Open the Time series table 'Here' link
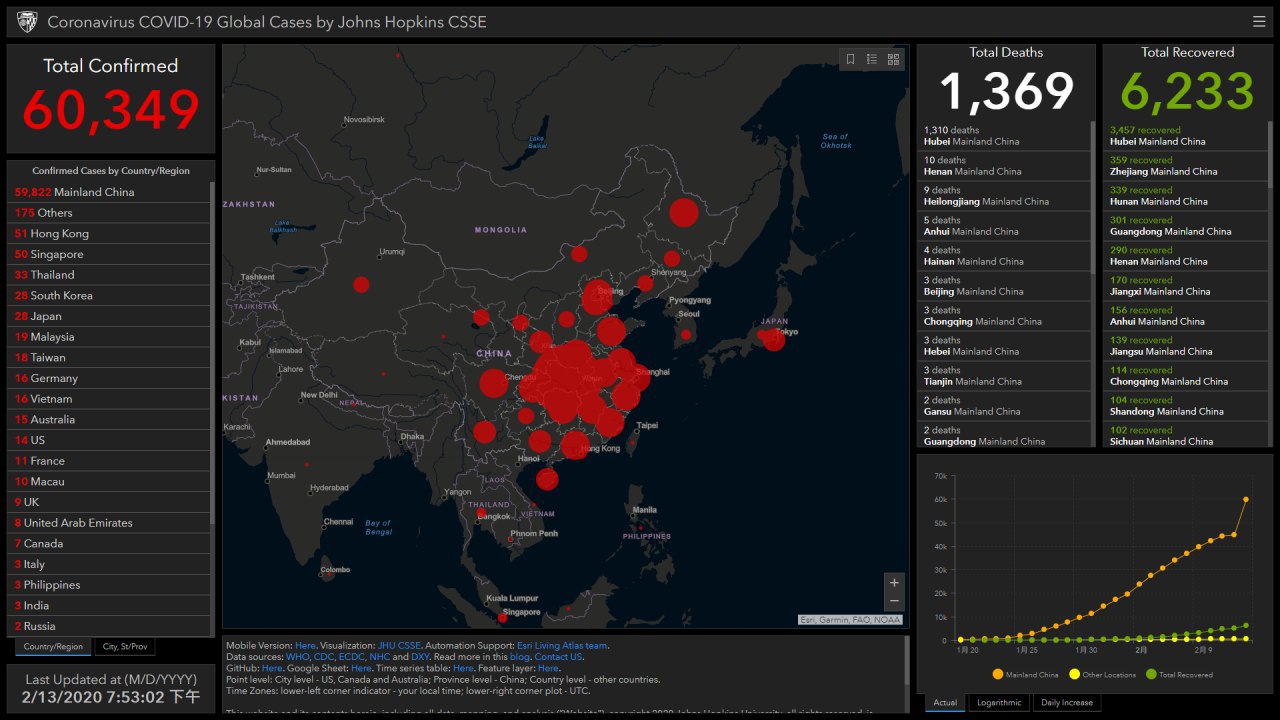 (x=463, y=668)
